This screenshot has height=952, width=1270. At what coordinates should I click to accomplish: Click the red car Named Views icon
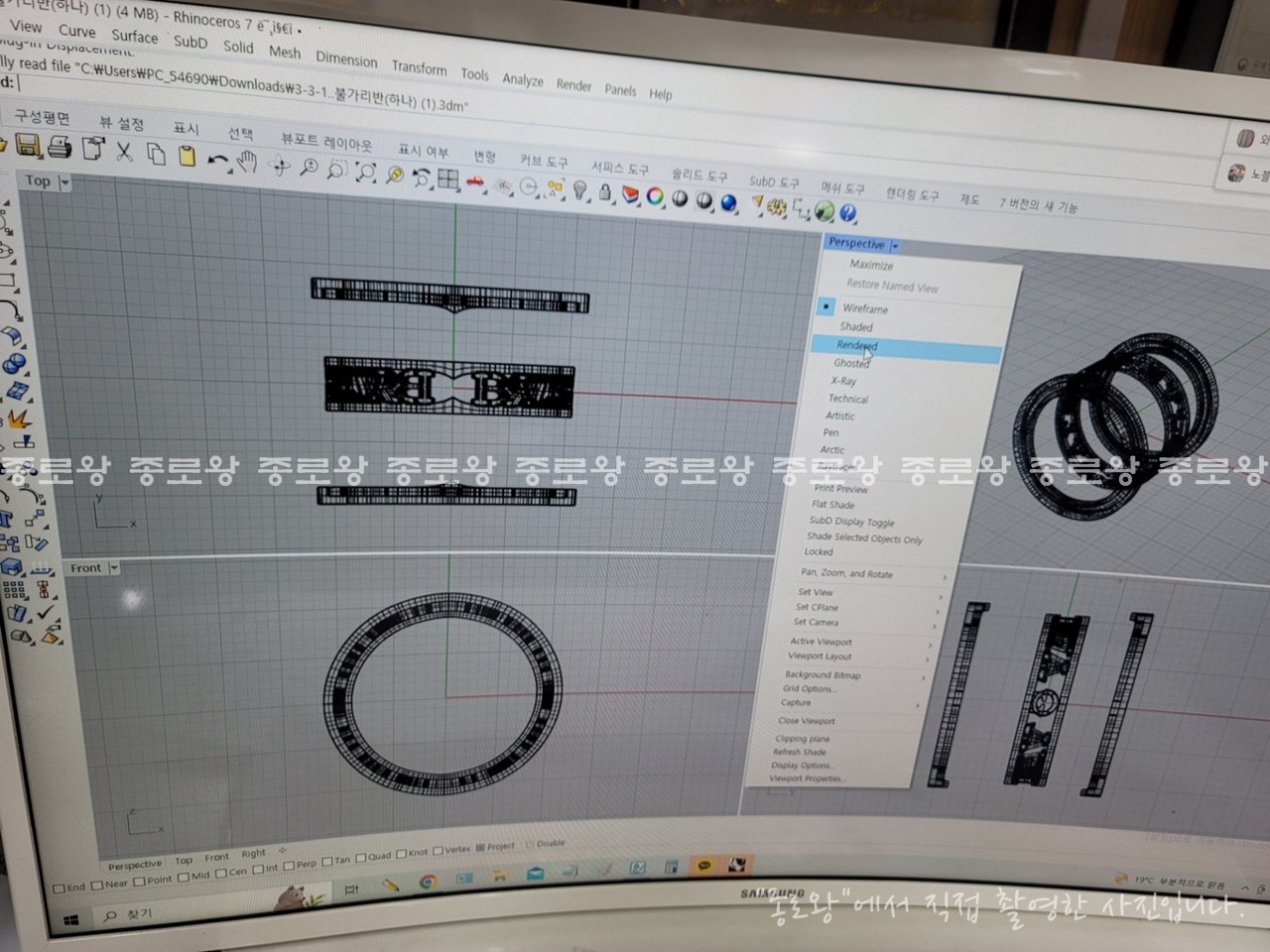[475, 181]
